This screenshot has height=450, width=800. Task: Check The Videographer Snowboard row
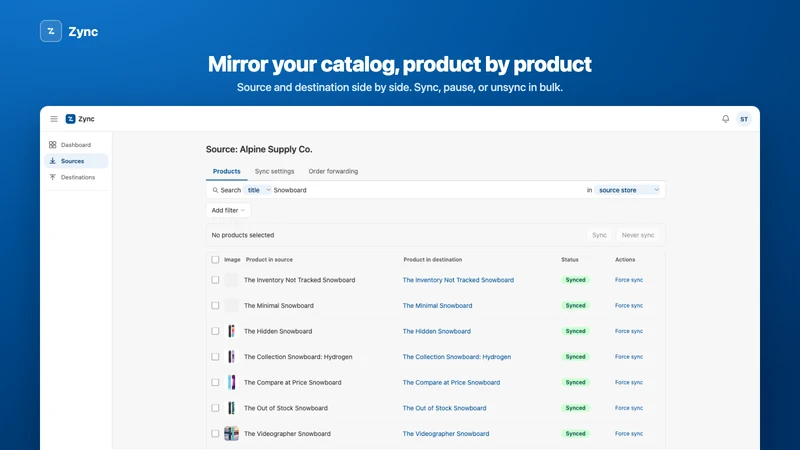click(x=215, y=434)
